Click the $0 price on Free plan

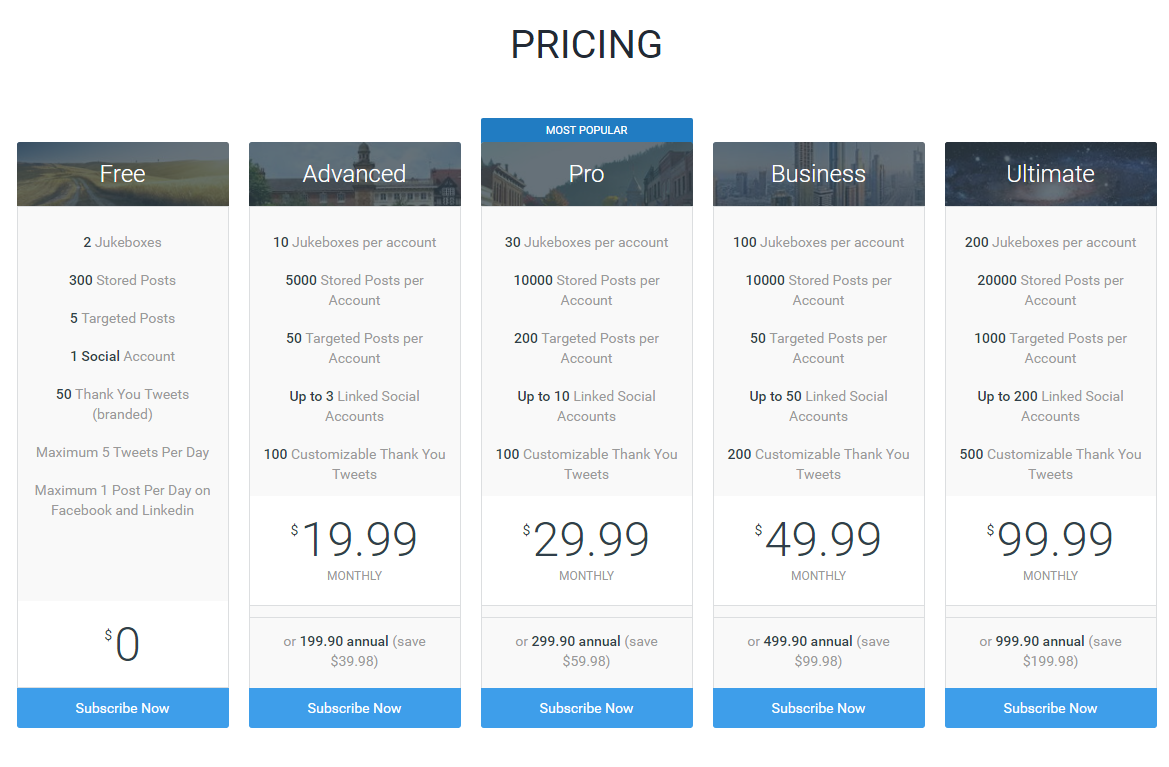[122, 644]
